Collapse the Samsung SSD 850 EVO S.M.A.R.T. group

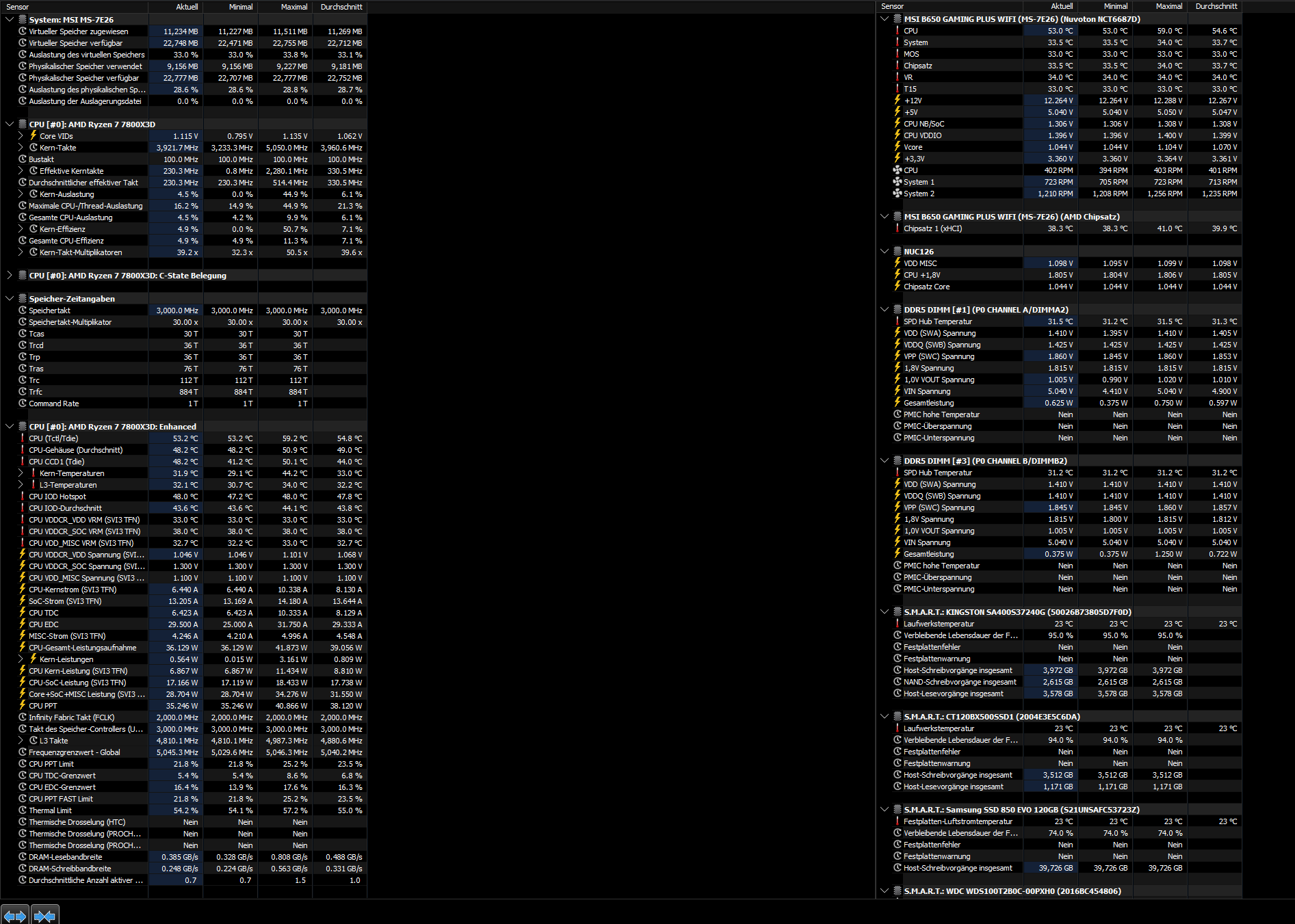(885, 810)
